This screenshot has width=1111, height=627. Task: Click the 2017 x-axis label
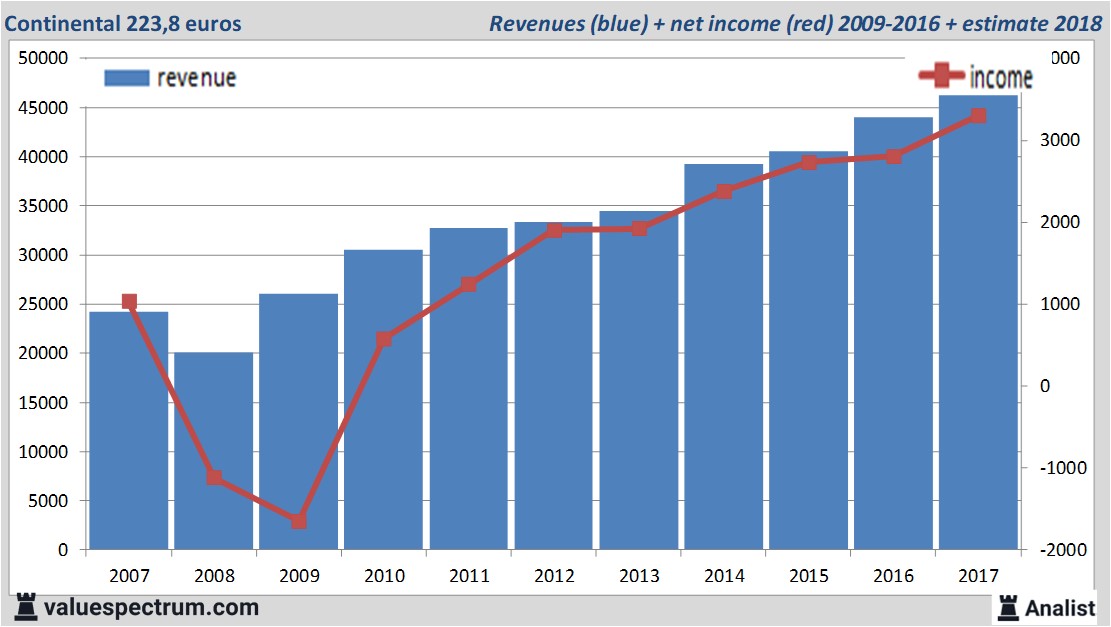(978, 575)
